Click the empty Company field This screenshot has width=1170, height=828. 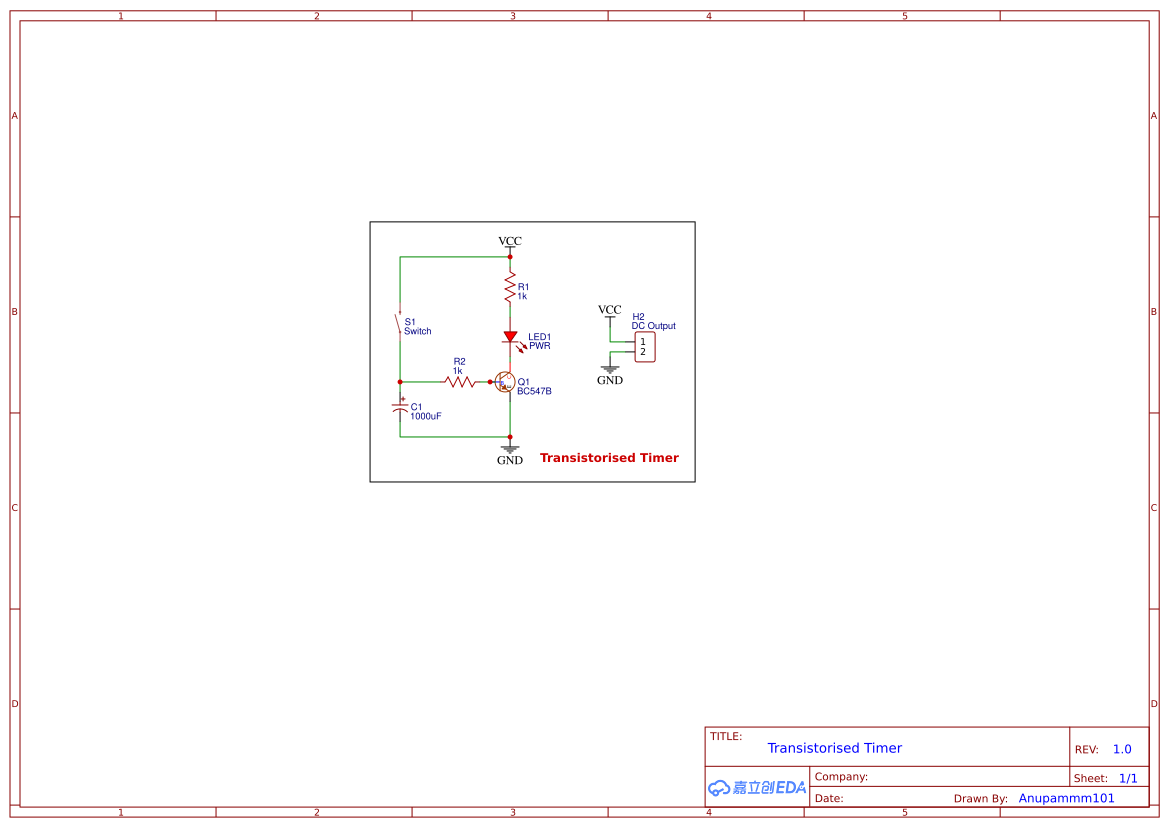(x=900, y=776)
